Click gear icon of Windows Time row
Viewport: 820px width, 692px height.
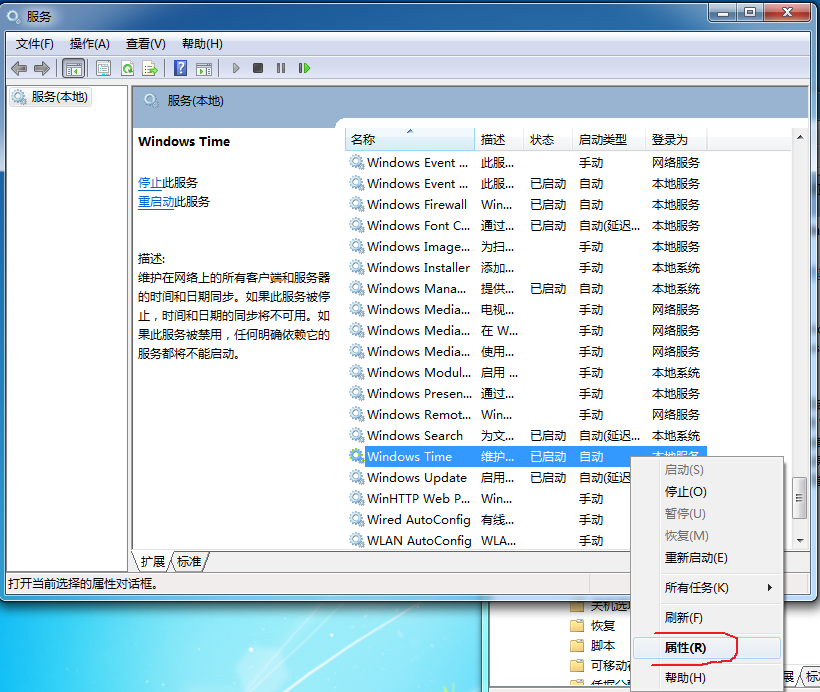click(357, 456)
